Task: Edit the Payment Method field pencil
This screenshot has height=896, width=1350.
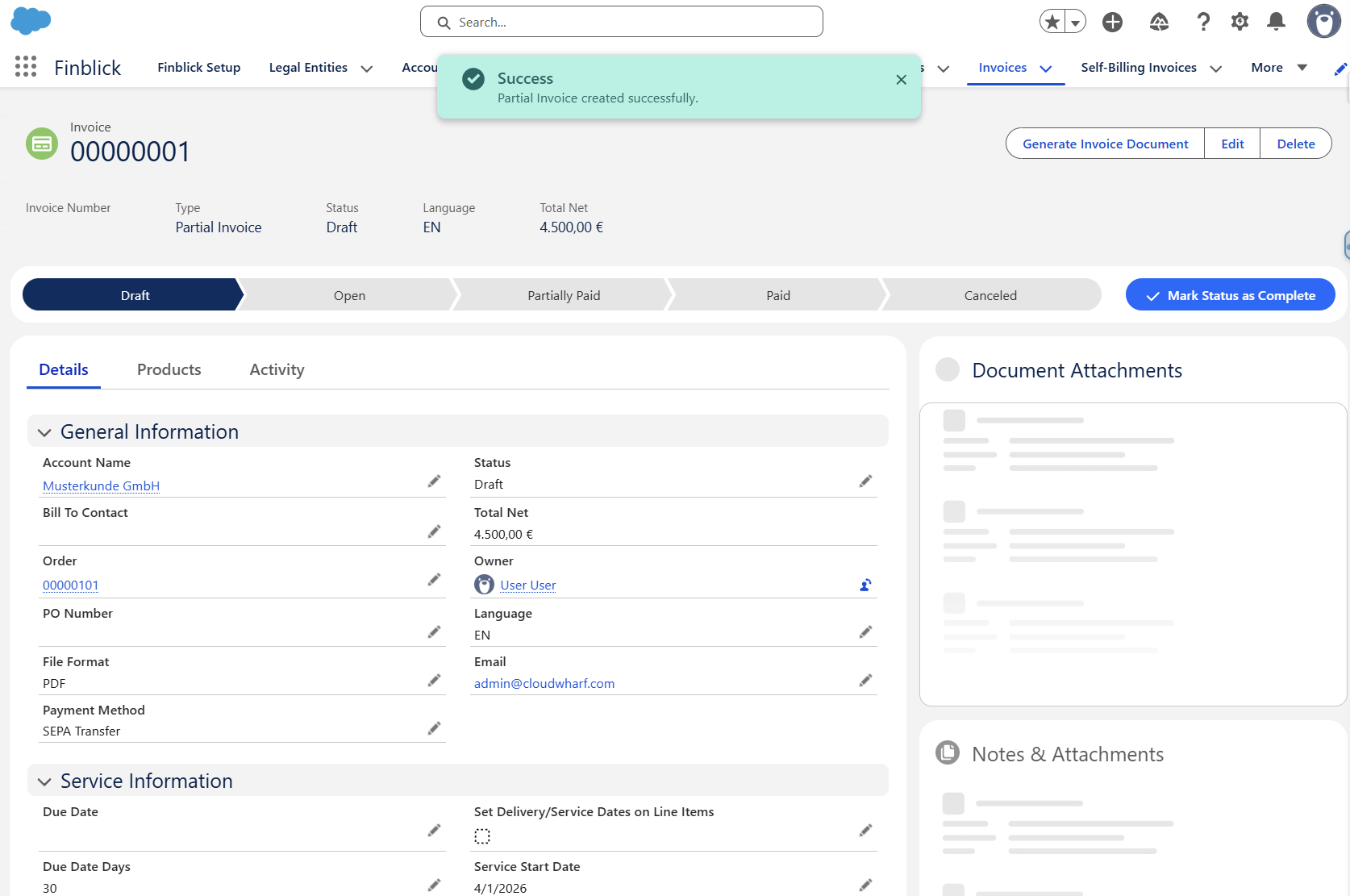Action: (x=434, y=729)
